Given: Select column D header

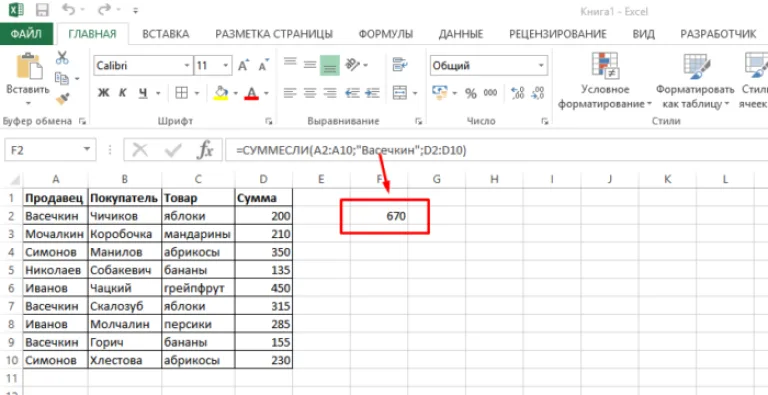Looking at the screenshot, I should [264, 180].
